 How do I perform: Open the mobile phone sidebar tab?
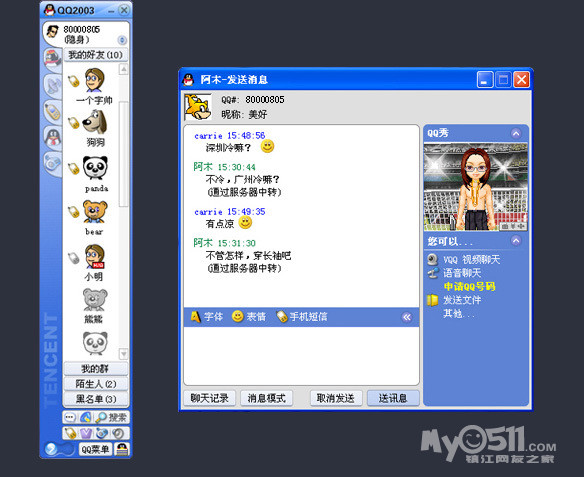tap(53, 112)
